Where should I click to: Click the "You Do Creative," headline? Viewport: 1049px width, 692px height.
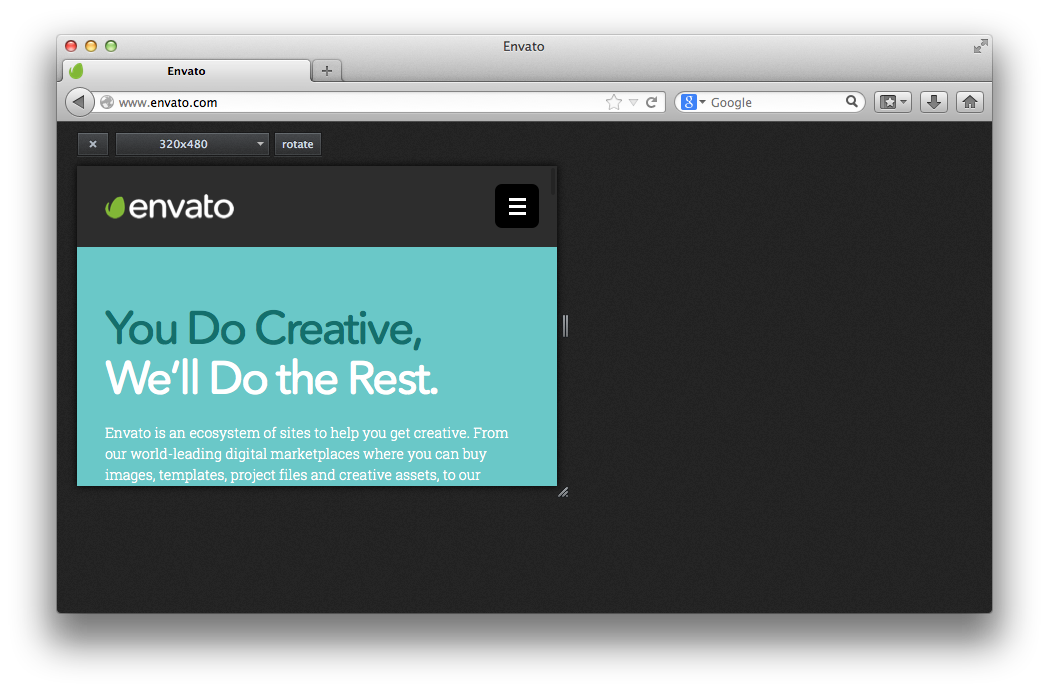point(264,329)
